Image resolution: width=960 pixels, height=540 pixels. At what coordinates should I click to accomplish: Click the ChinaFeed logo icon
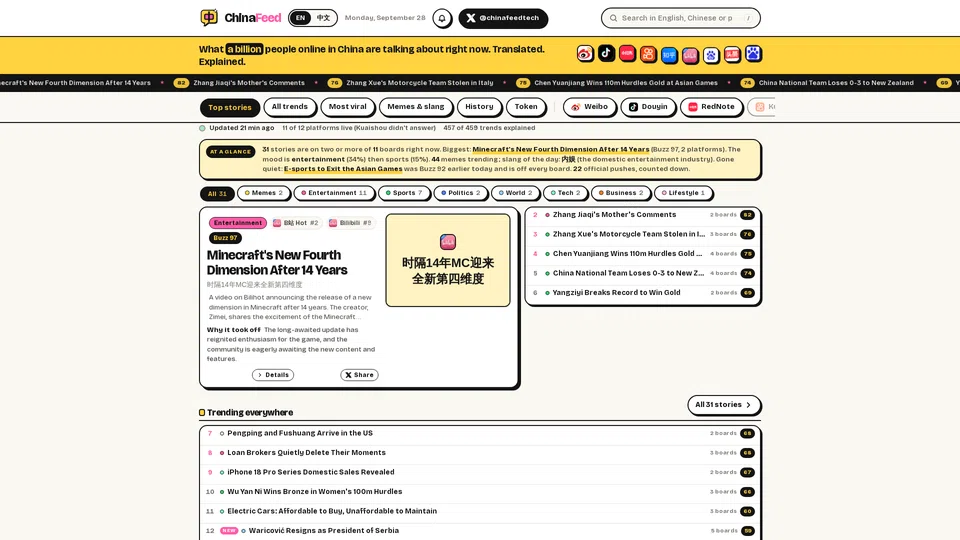[x=209, y=17]
